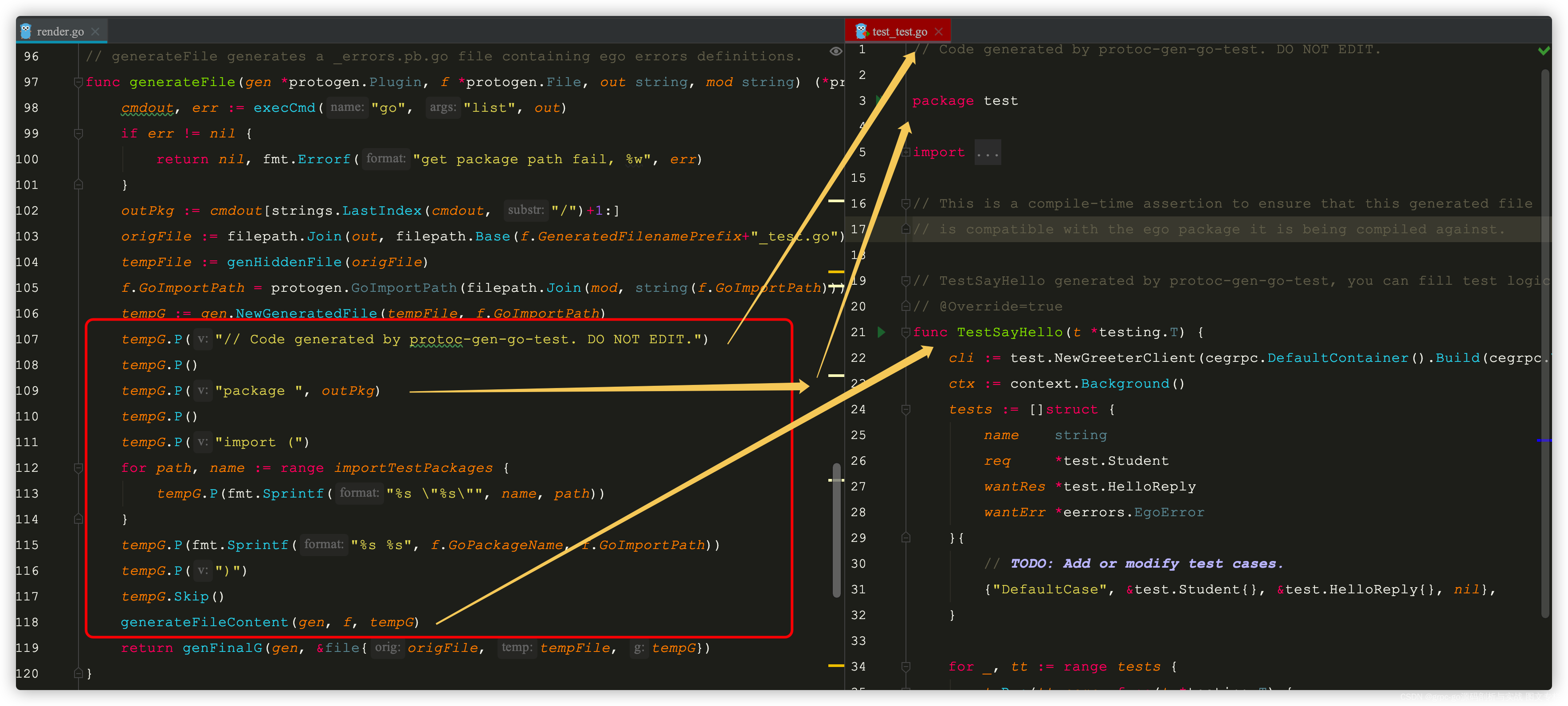Click the gopher icon on test_test.go tab
This screenshot has height=706, width=1568.
[861, 31]
